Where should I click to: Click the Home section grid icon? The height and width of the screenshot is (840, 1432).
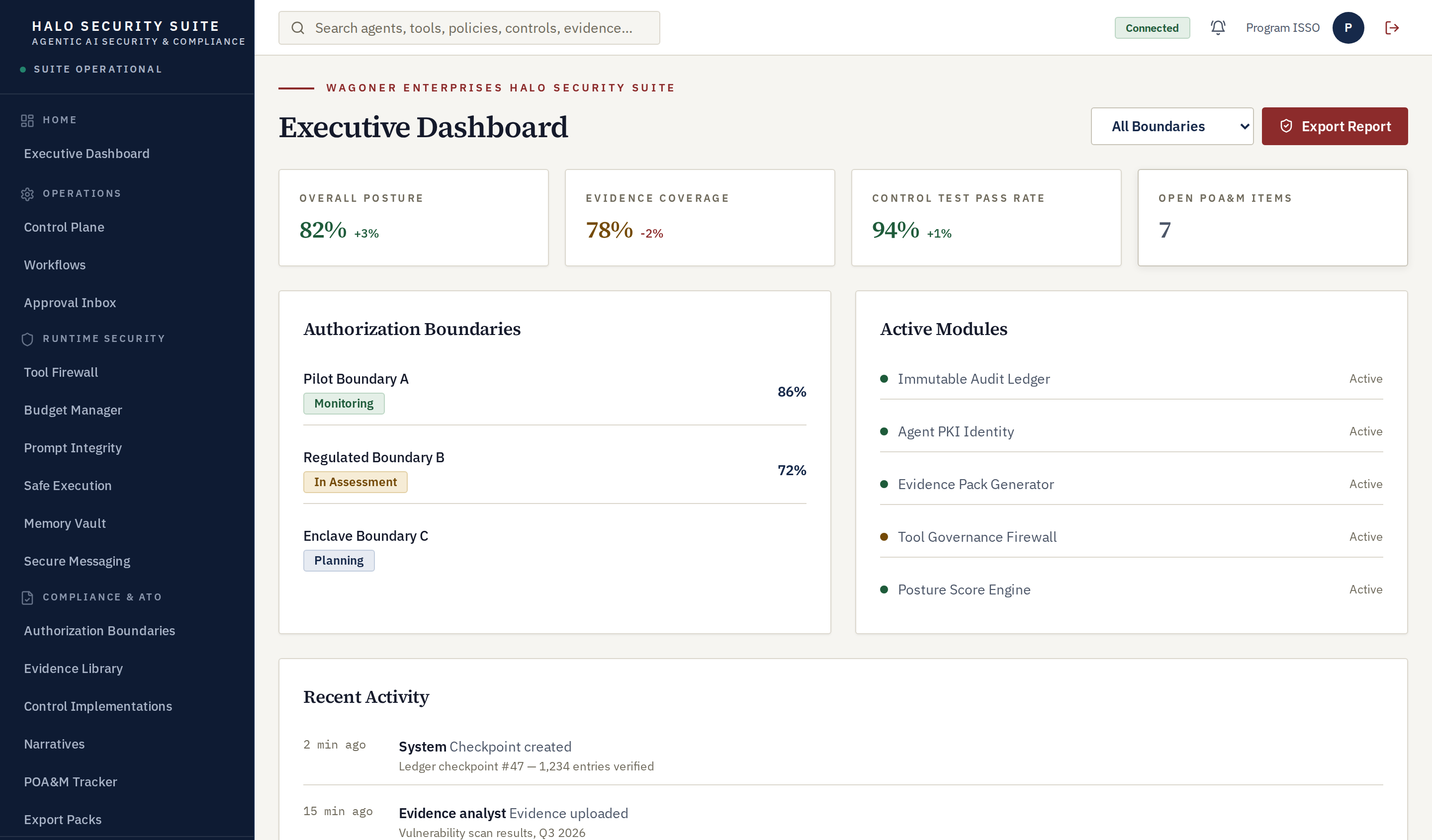27,120
